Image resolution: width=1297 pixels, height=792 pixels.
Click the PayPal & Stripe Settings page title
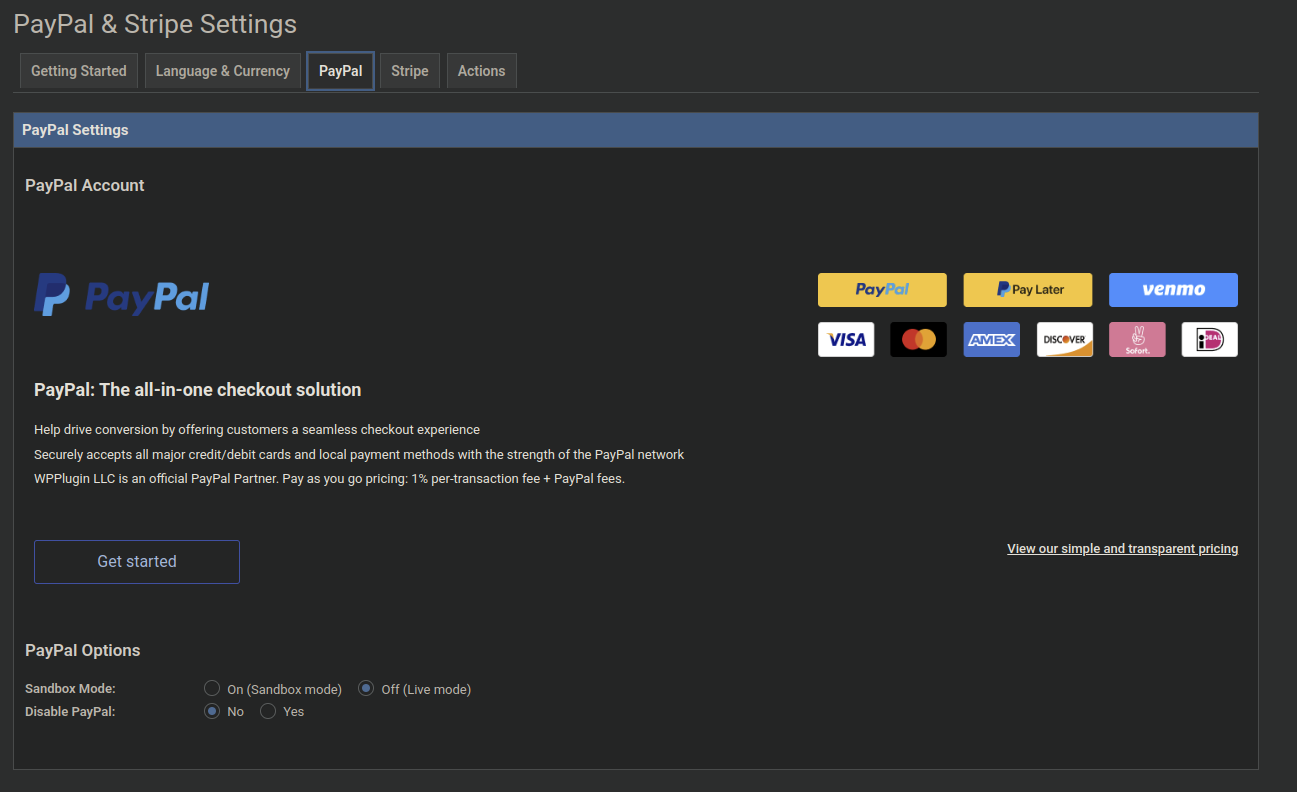point(155,24)
